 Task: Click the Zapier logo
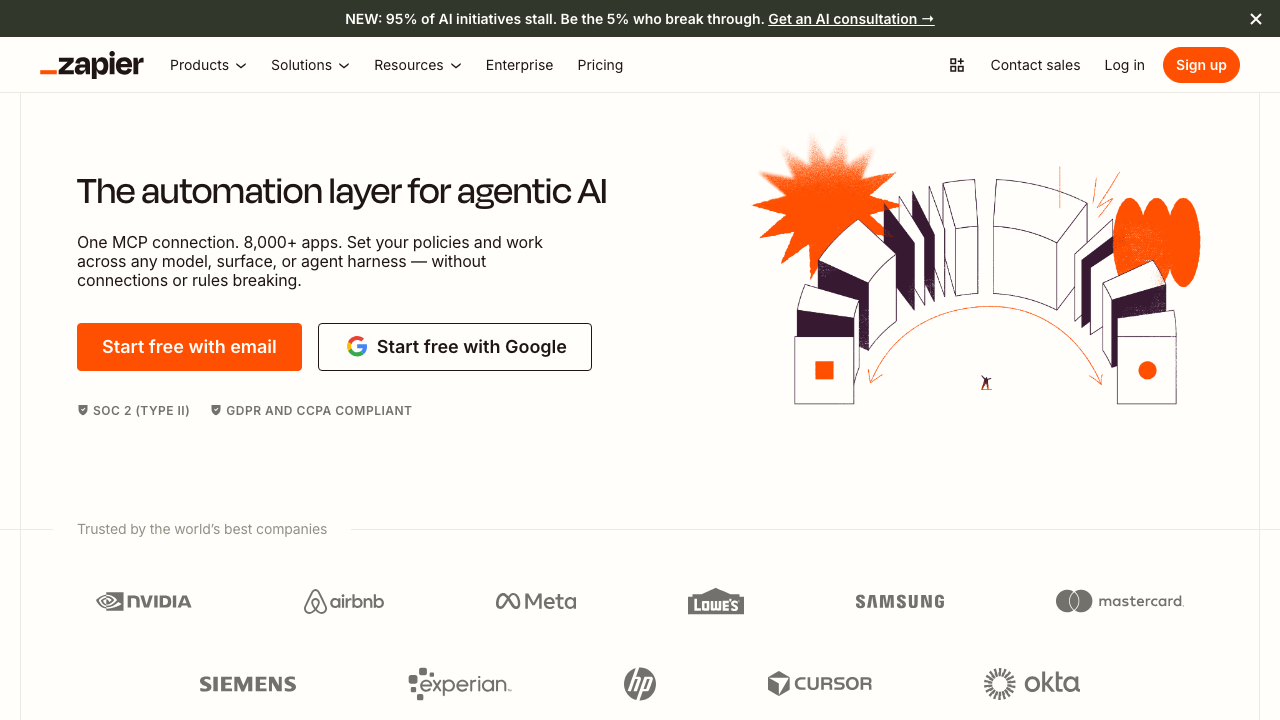(x=91, y=64)
